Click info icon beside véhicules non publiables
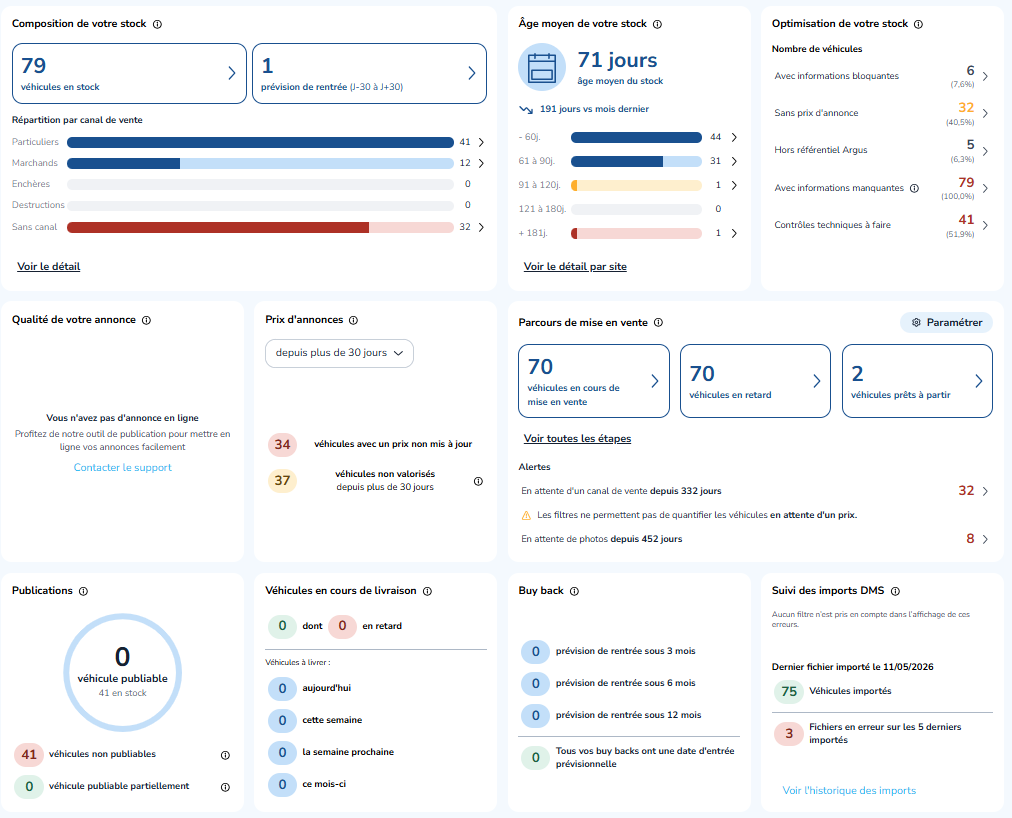 [225, 755]
